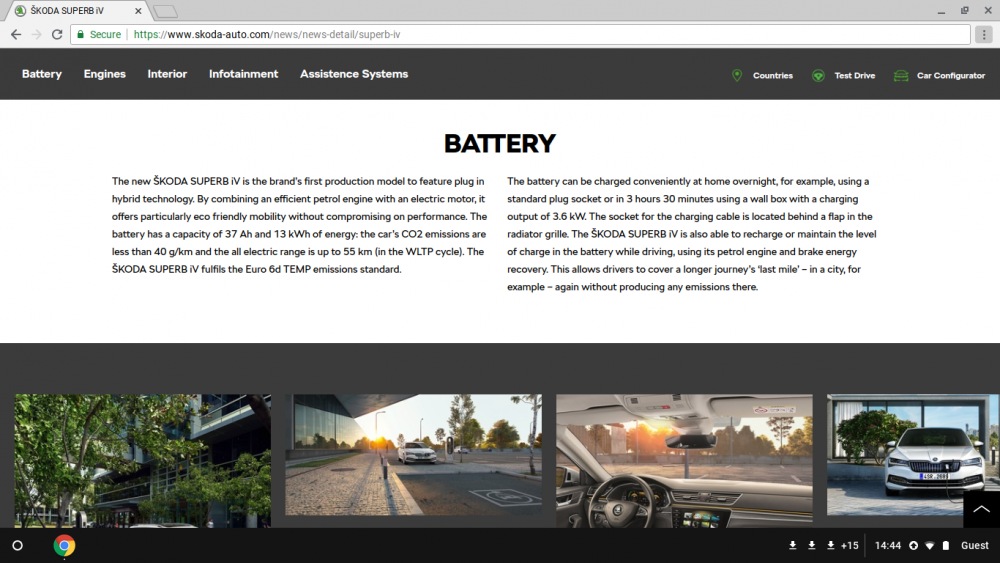Open the Car Configurator link
The width and height of the screenshot is (1000, 563).
pyautogui.click(x=951, y=75)
